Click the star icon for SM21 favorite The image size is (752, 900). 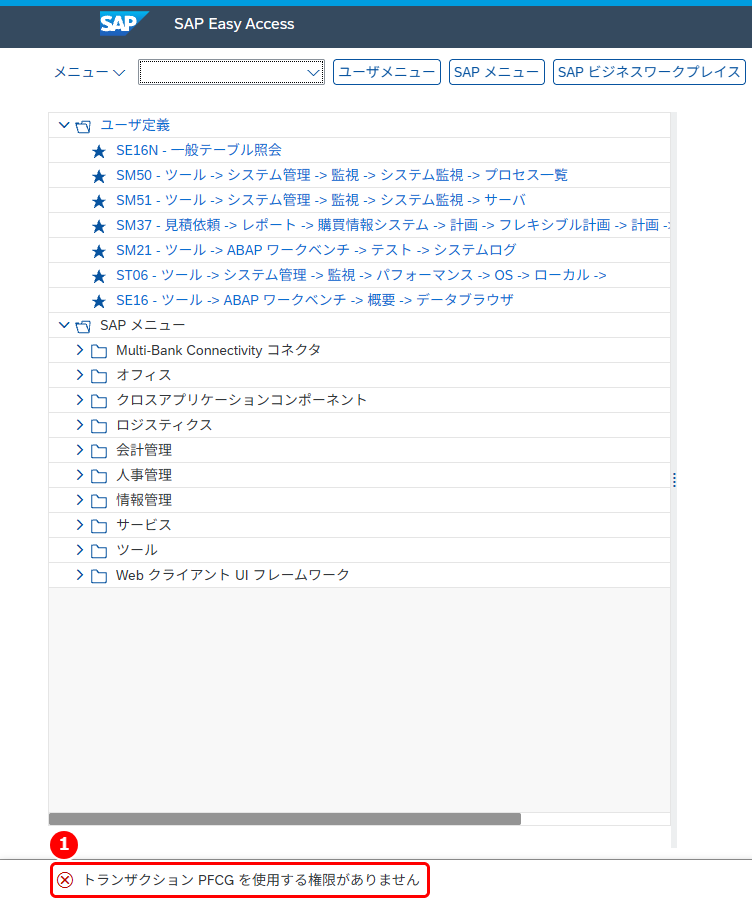point(99,251)
